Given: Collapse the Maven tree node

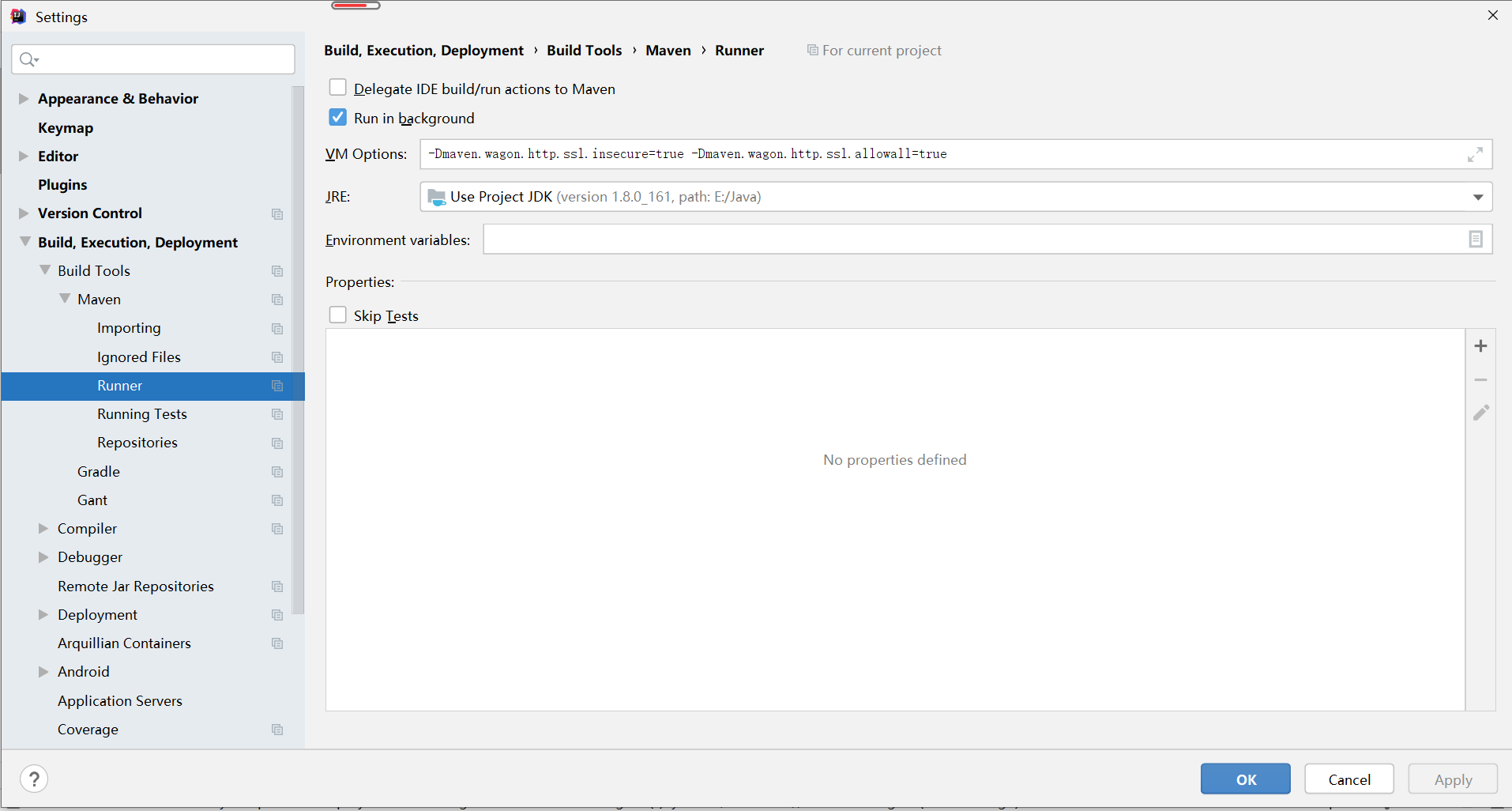Looking at the screenshot, I should 64,299.
